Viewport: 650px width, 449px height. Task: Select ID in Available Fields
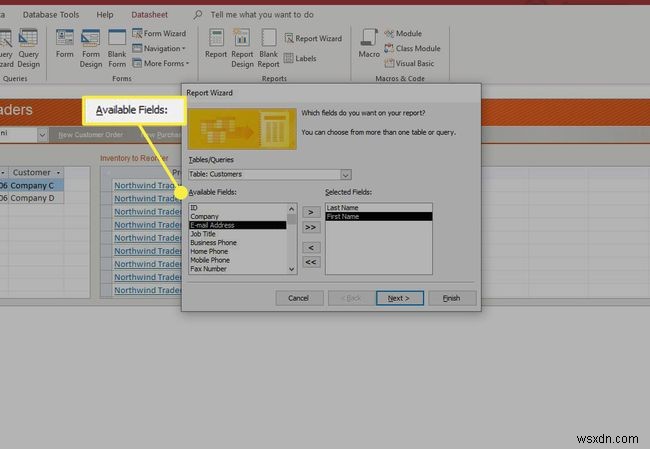(238, 208)
